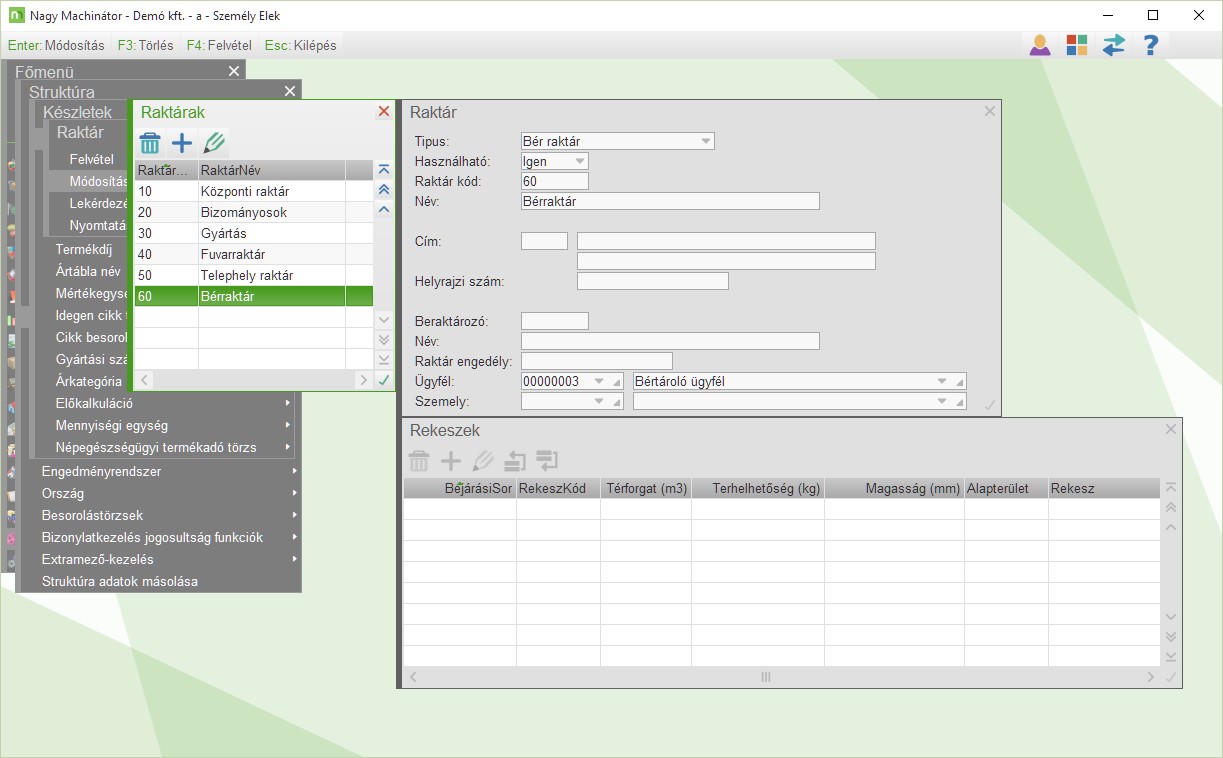Click the F3: Törlés shortcut button
Viewport: 1223px width, 758px height.
click(145, 45)
